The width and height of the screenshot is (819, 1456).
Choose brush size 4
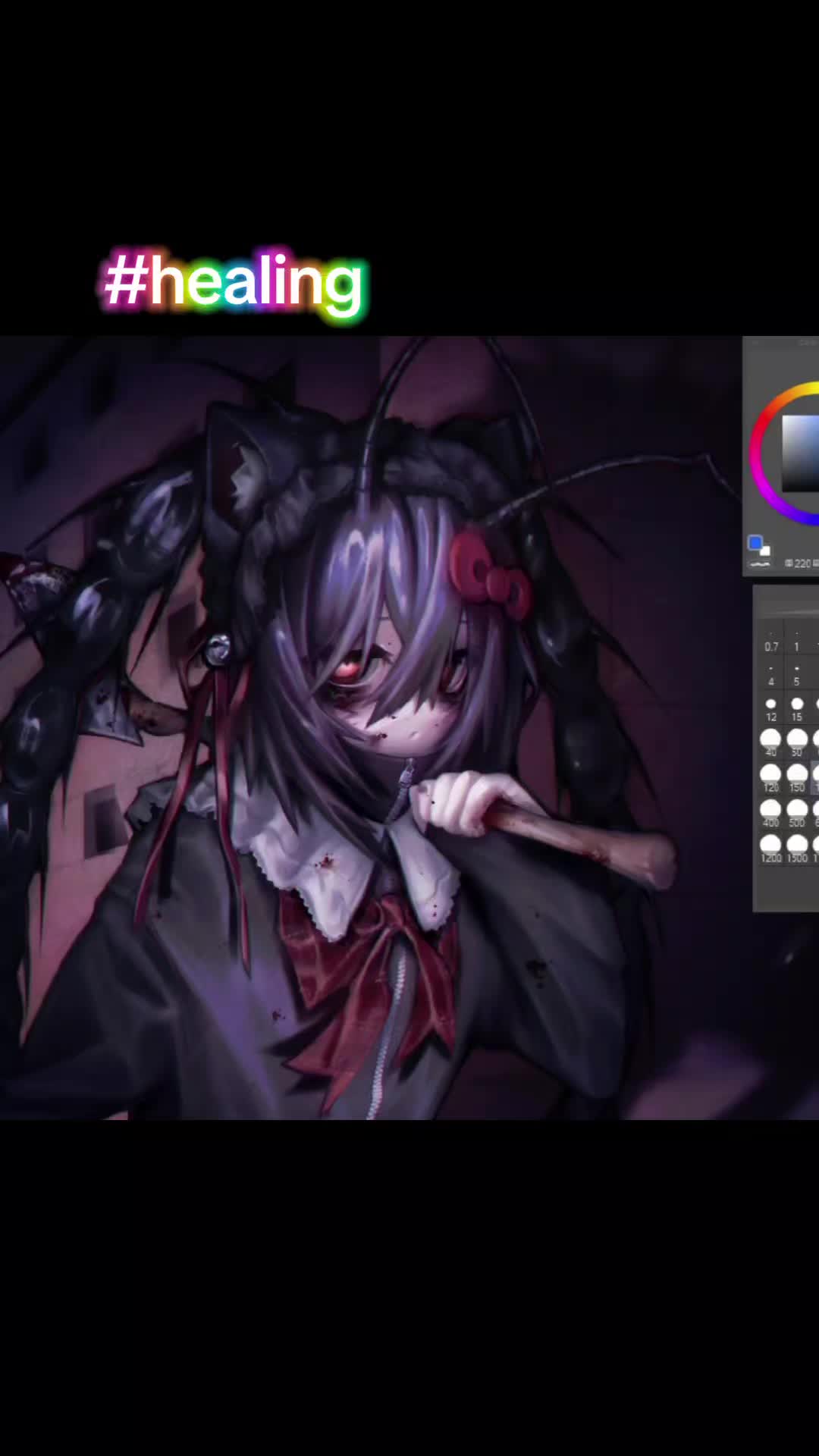click(771, 676)
